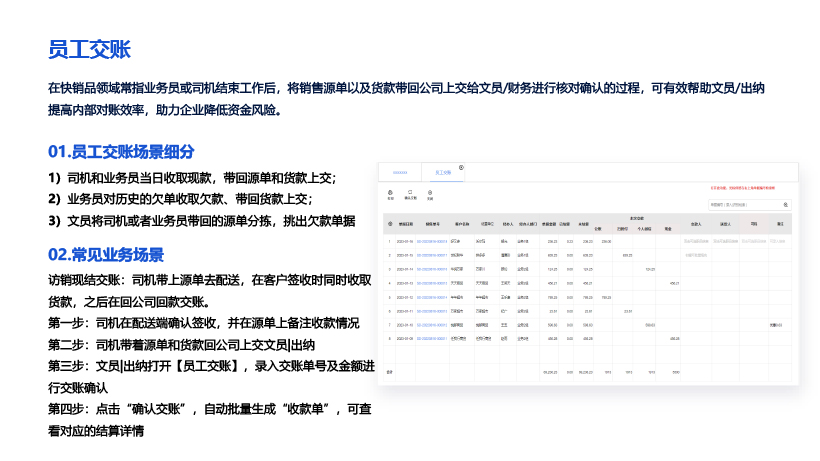Screen dimensions: 820x461
Task: Click inside the search input field
Action: [x=742, y=205]
